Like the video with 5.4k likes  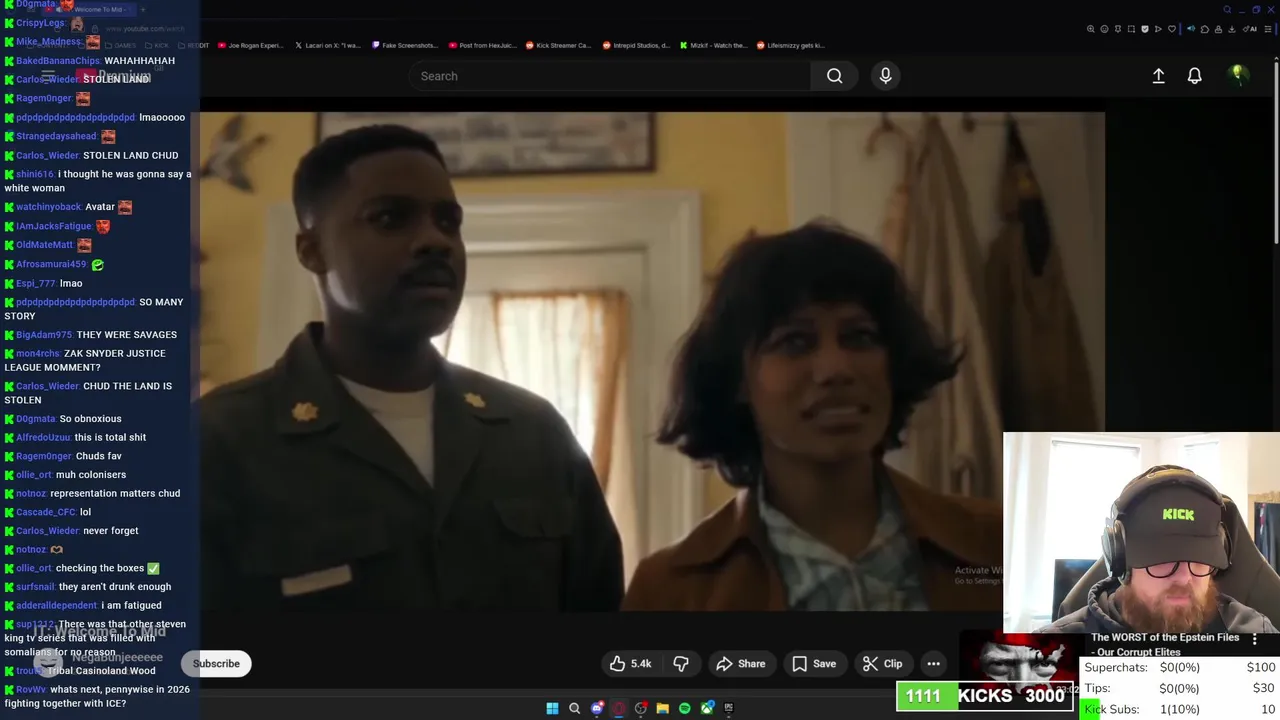click(631, 664)
